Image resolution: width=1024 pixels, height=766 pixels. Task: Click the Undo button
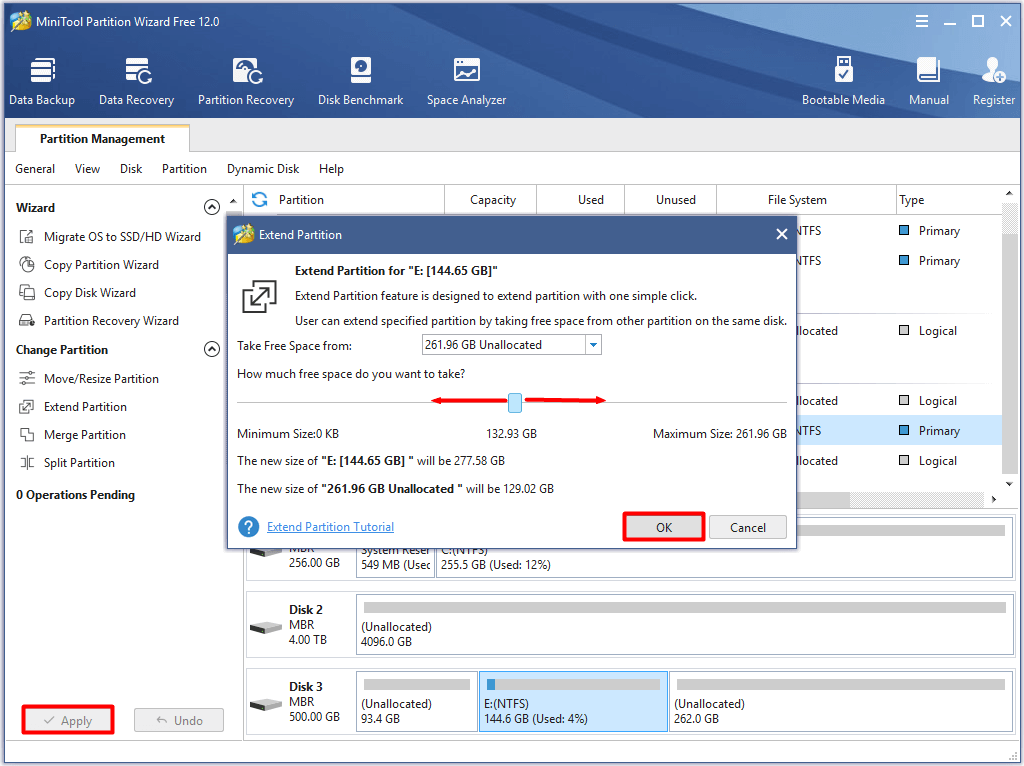pyautogui.click(x=179, y=720)
